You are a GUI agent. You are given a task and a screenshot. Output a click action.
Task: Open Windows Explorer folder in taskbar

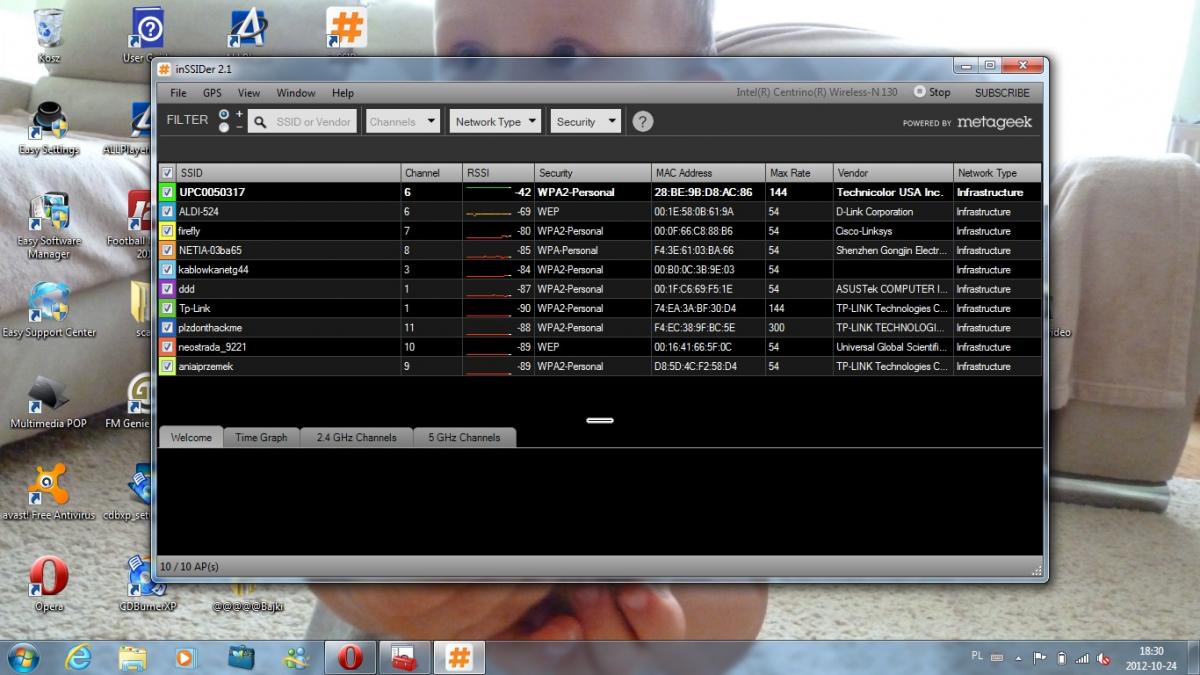[132, 657]
